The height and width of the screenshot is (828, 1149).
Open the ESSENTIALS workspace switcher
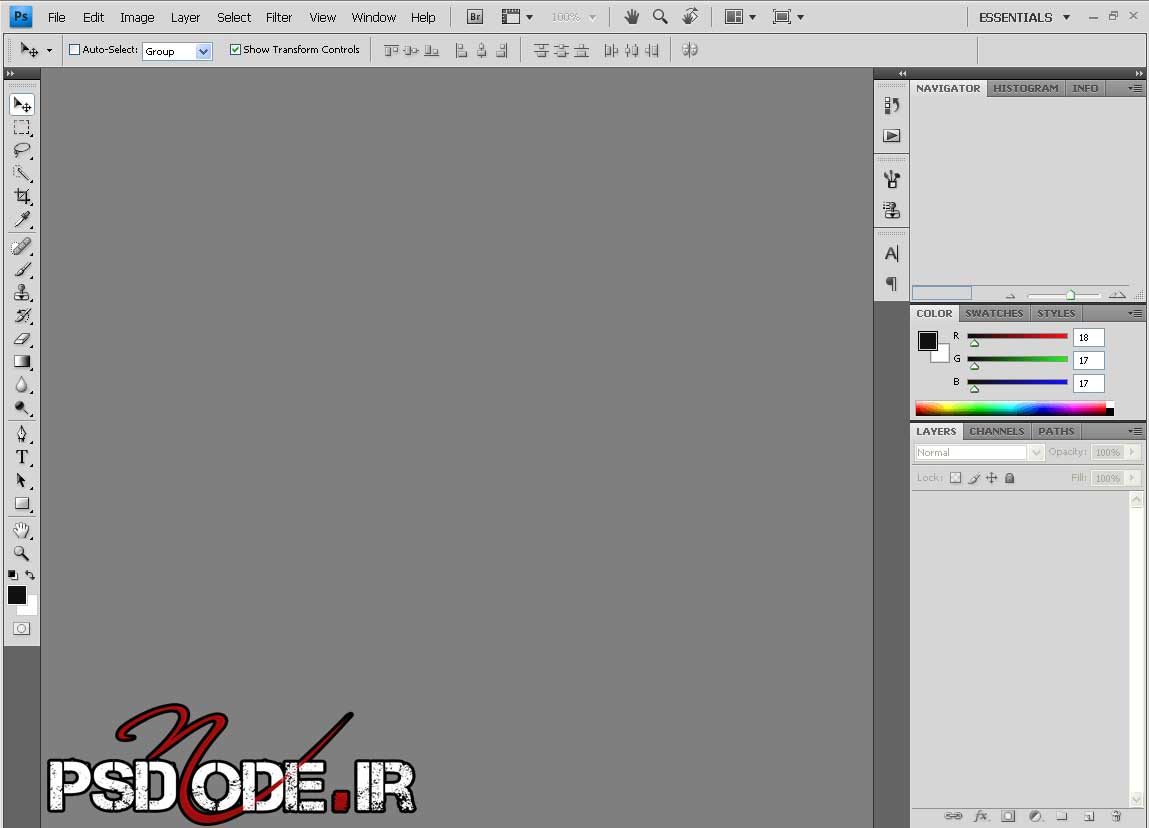1024,17
